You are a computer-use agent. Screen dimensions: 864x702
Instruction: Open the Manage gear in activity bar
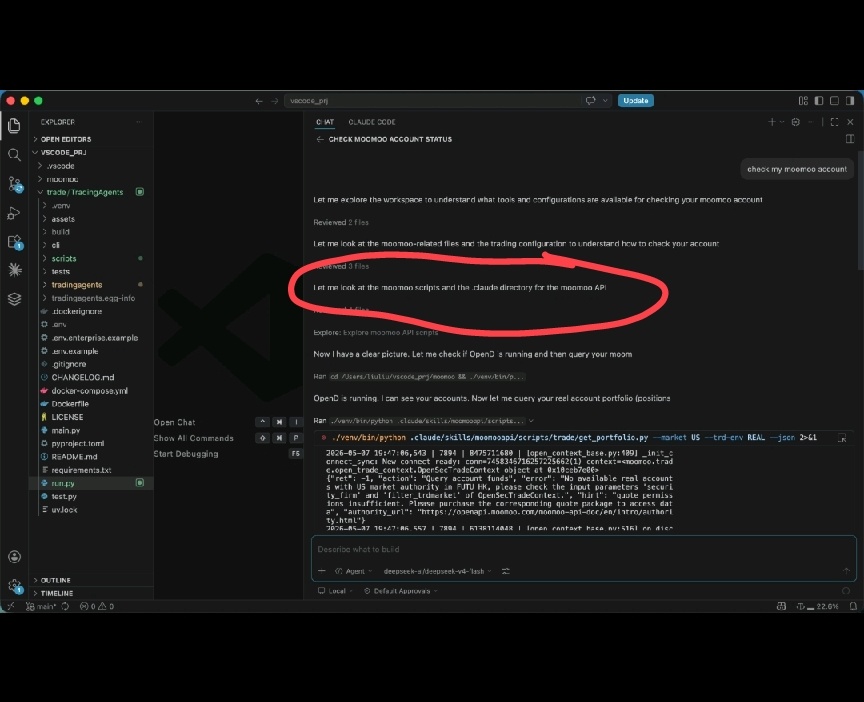15,586
